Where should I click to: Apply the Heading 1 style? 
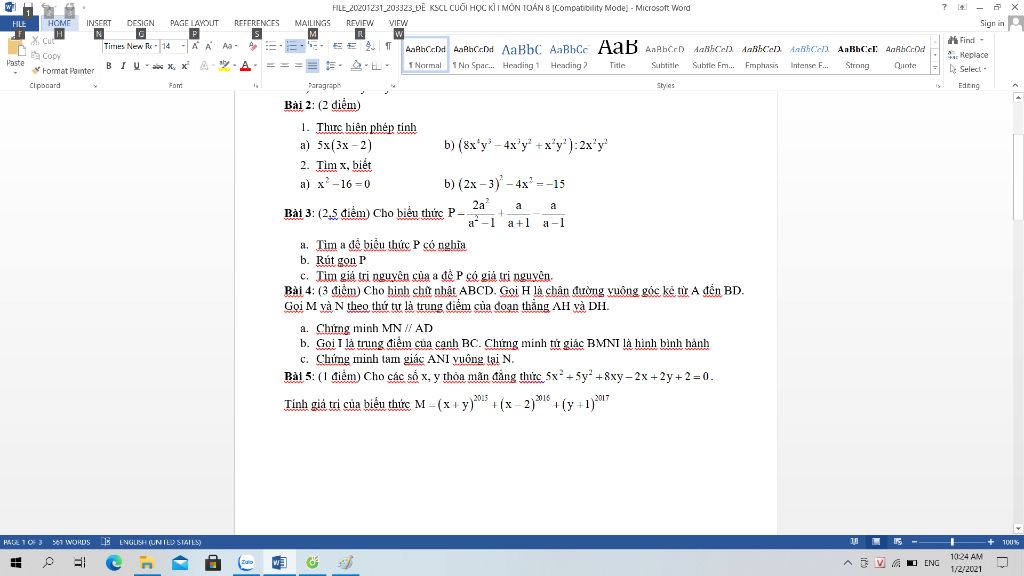click(521, 55)
